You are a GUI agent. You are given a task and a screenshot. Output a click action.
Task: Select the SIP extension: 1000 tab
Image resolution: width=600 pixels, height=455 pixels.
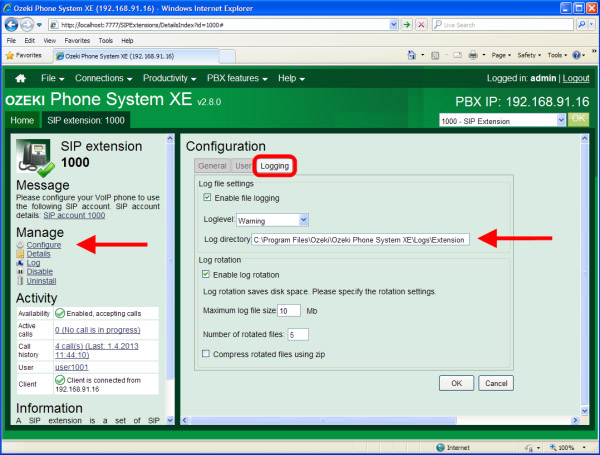86,121
